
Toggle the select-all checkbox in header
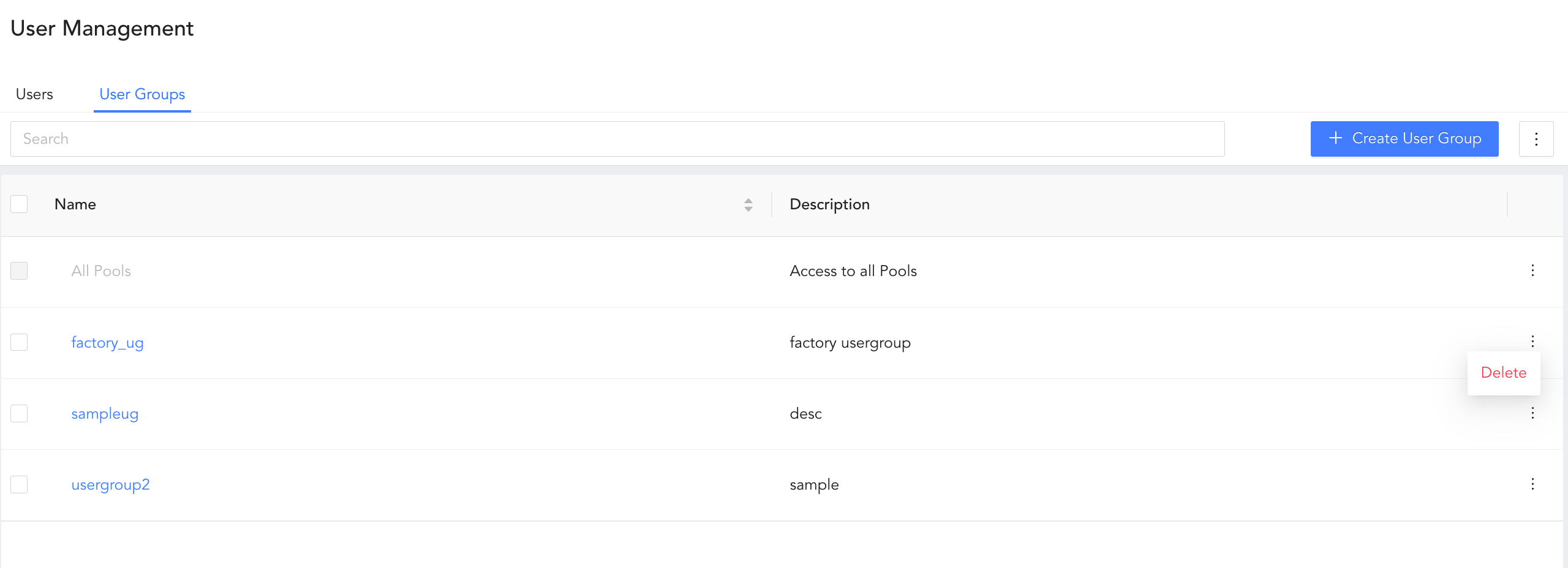19,204
